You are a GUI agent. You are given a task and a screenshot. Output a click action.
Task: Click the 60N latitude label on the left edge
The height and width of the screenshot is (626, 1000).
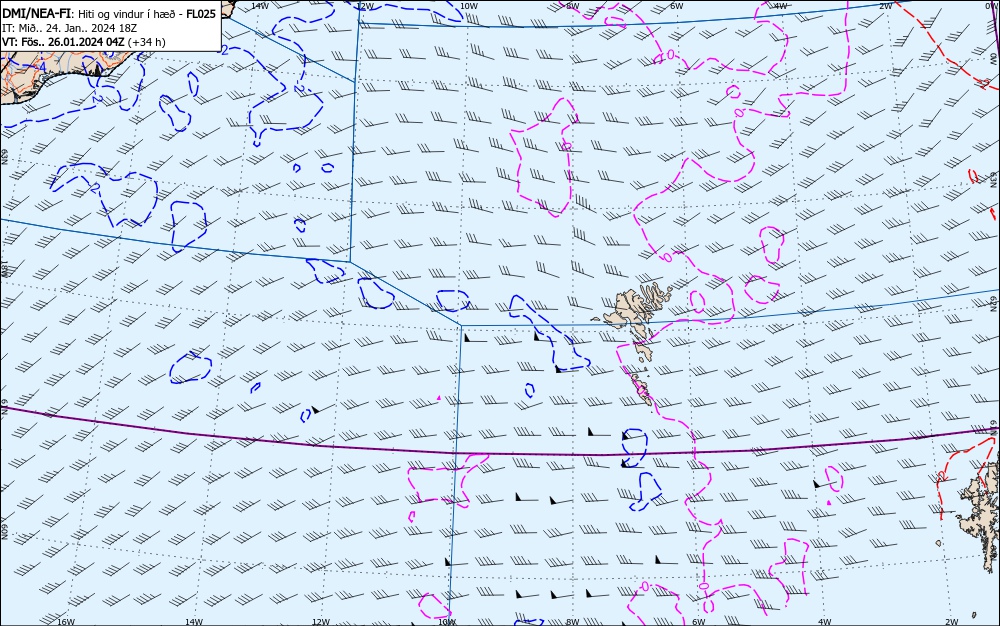click(4, 532)
